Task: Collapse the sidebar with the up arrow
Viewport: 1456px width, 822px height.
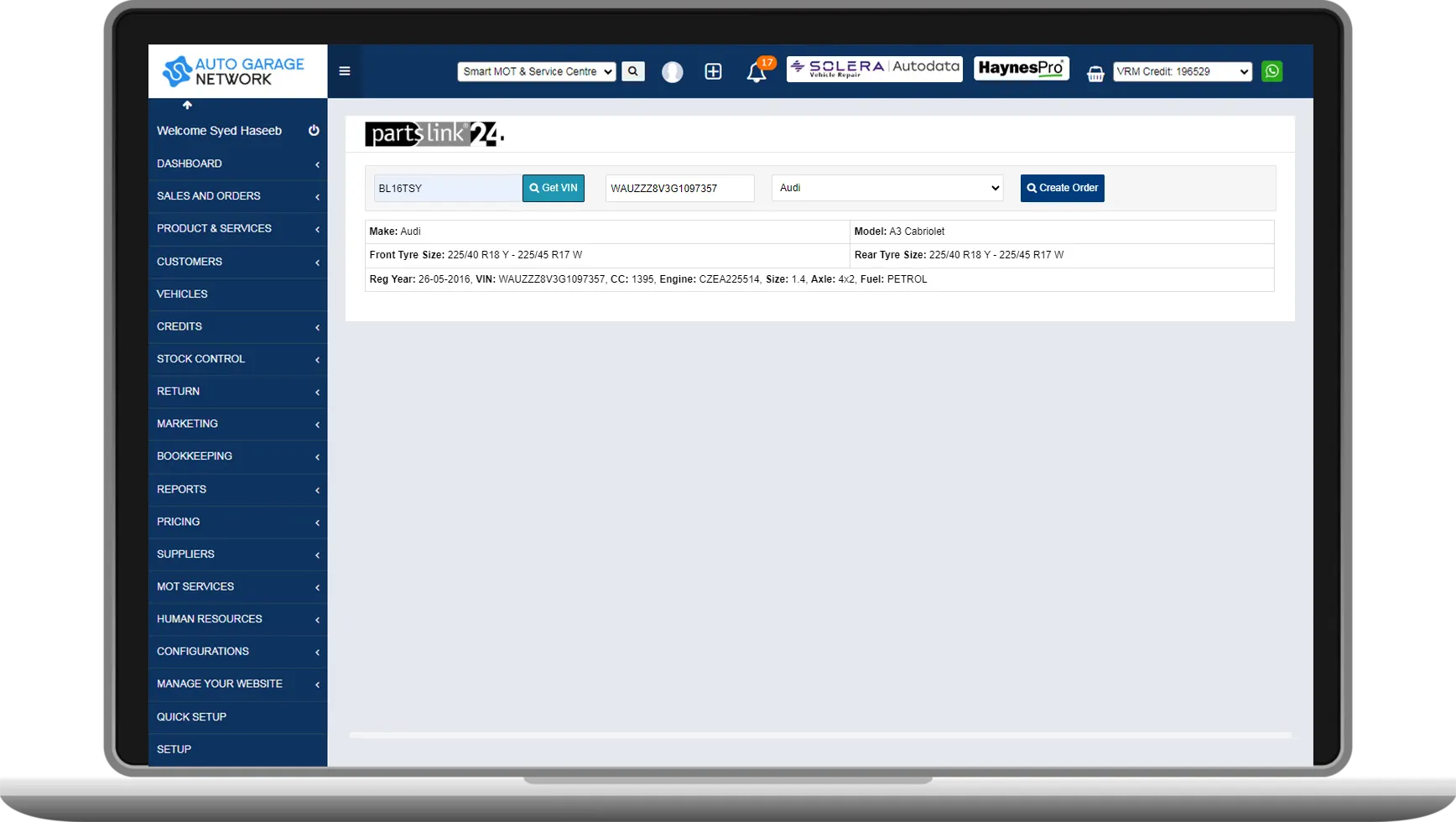Action: point(186,105)
